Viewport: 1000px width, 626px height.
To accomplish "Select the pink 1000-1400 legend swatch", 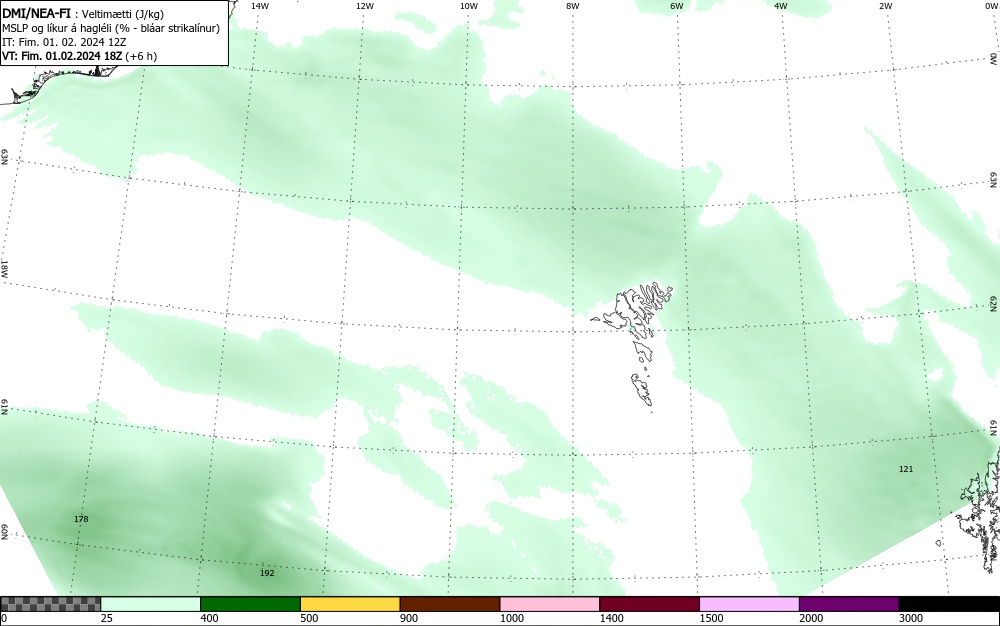I will pos(550,604).
